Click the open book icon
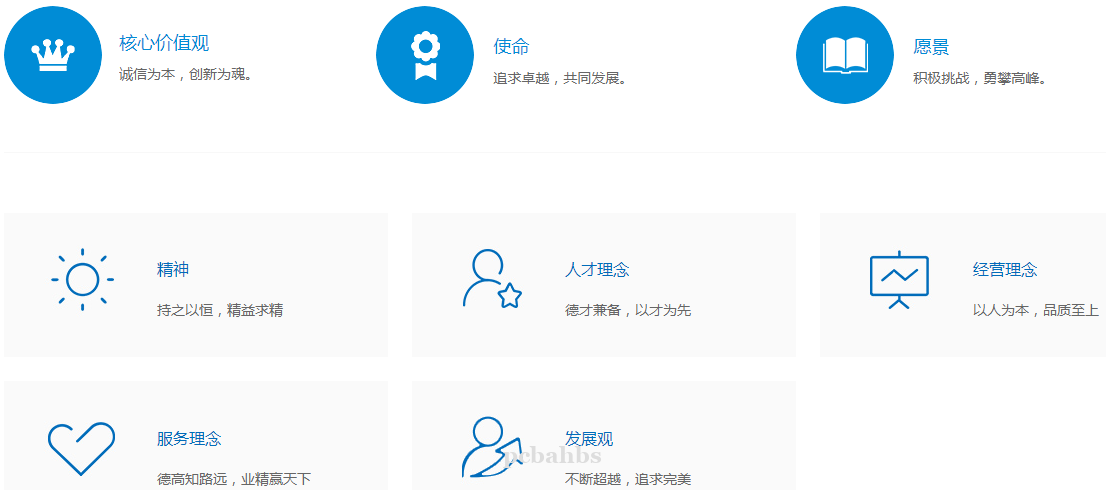 click(x=845, y=55)
